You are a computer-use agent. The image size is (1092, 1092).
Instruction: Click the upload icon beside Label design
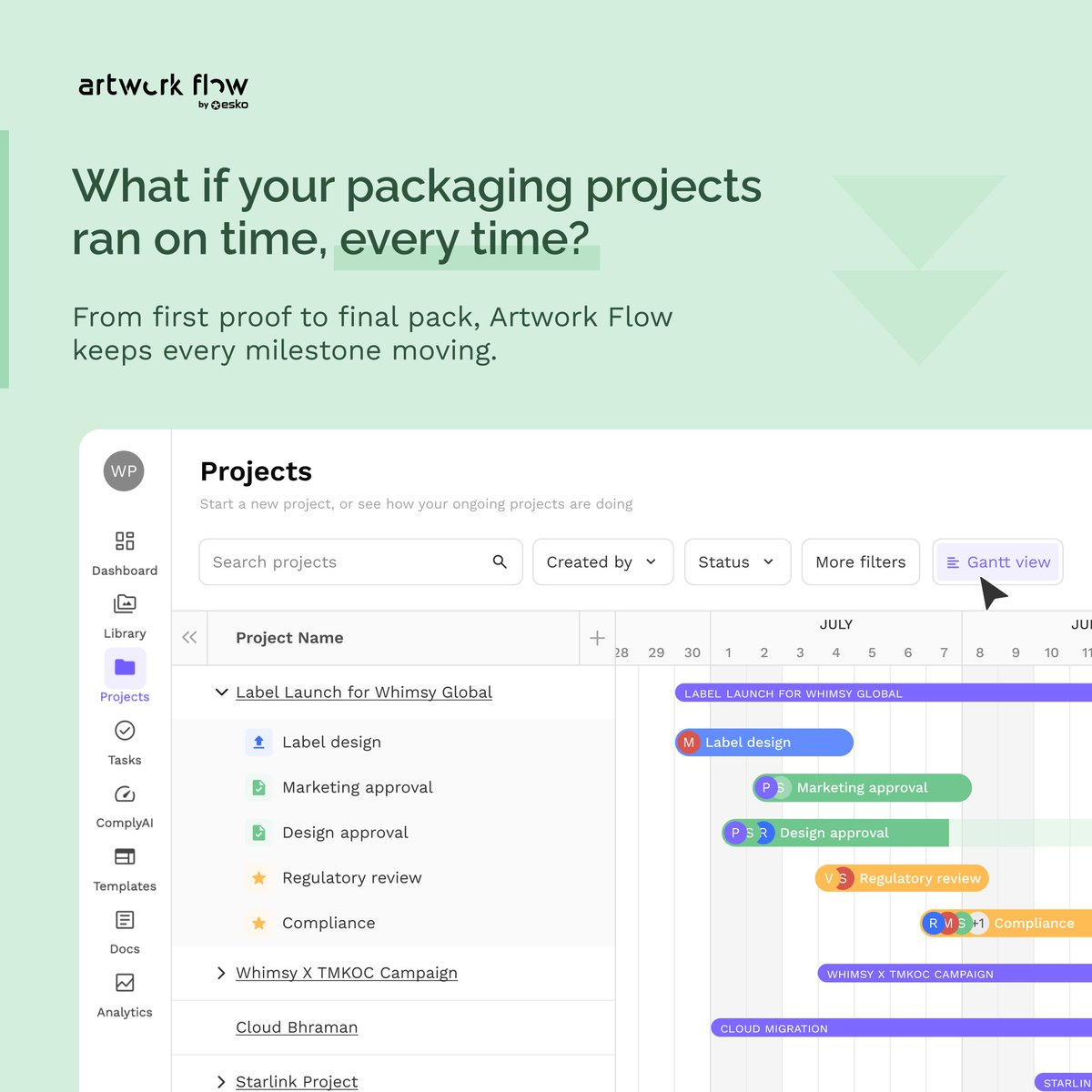click(x=258, y=742)
